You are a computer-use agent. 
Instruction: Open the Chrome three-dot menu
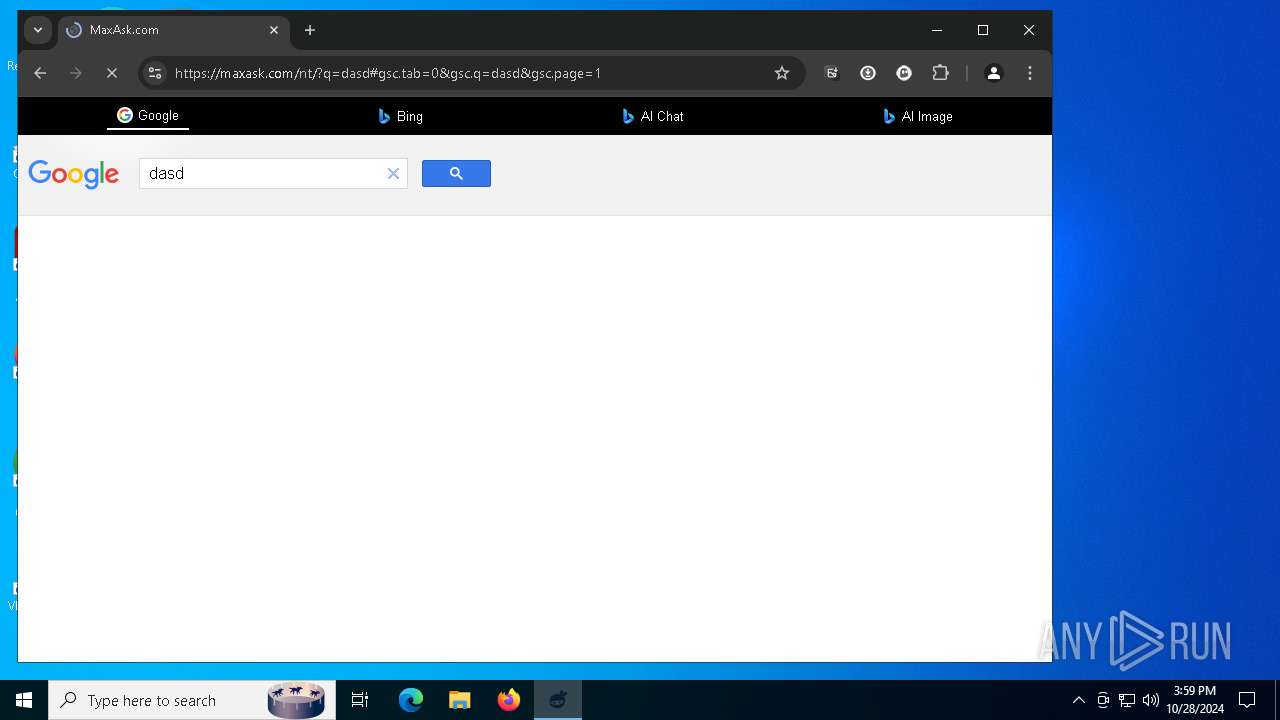(1030, 73)
